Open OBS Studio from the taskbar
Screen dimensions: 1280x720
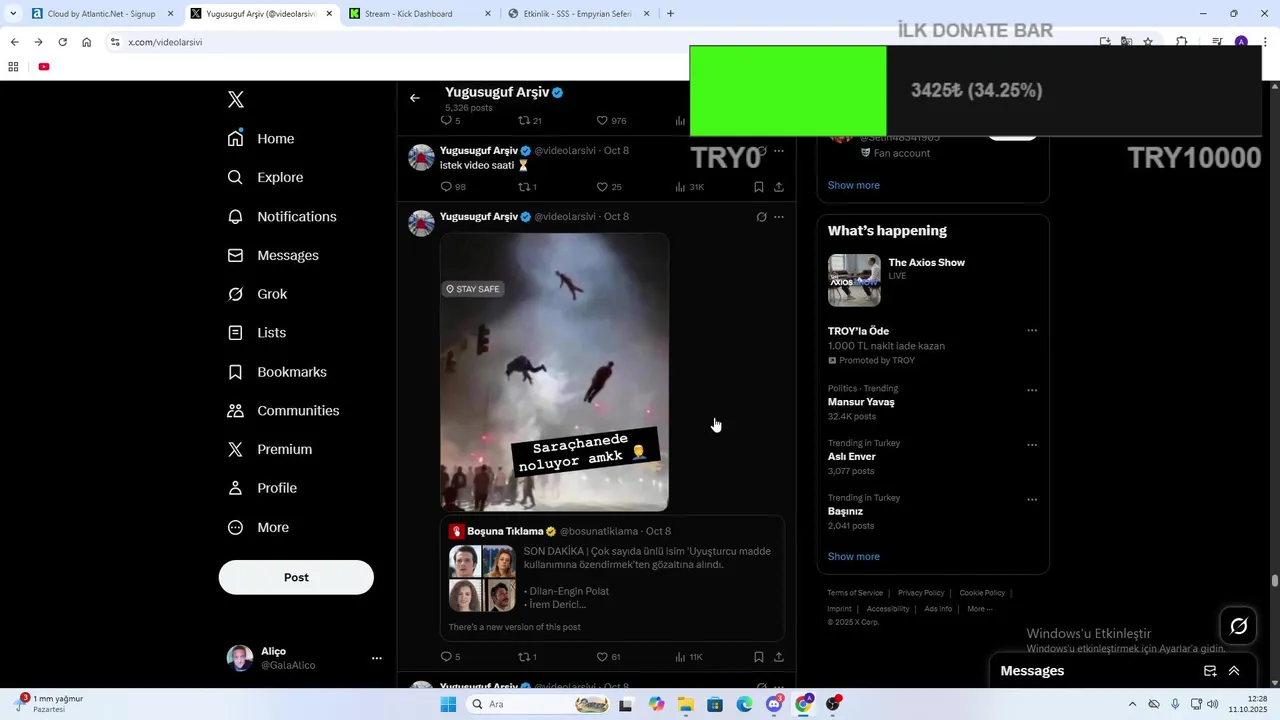coord(833,704)
